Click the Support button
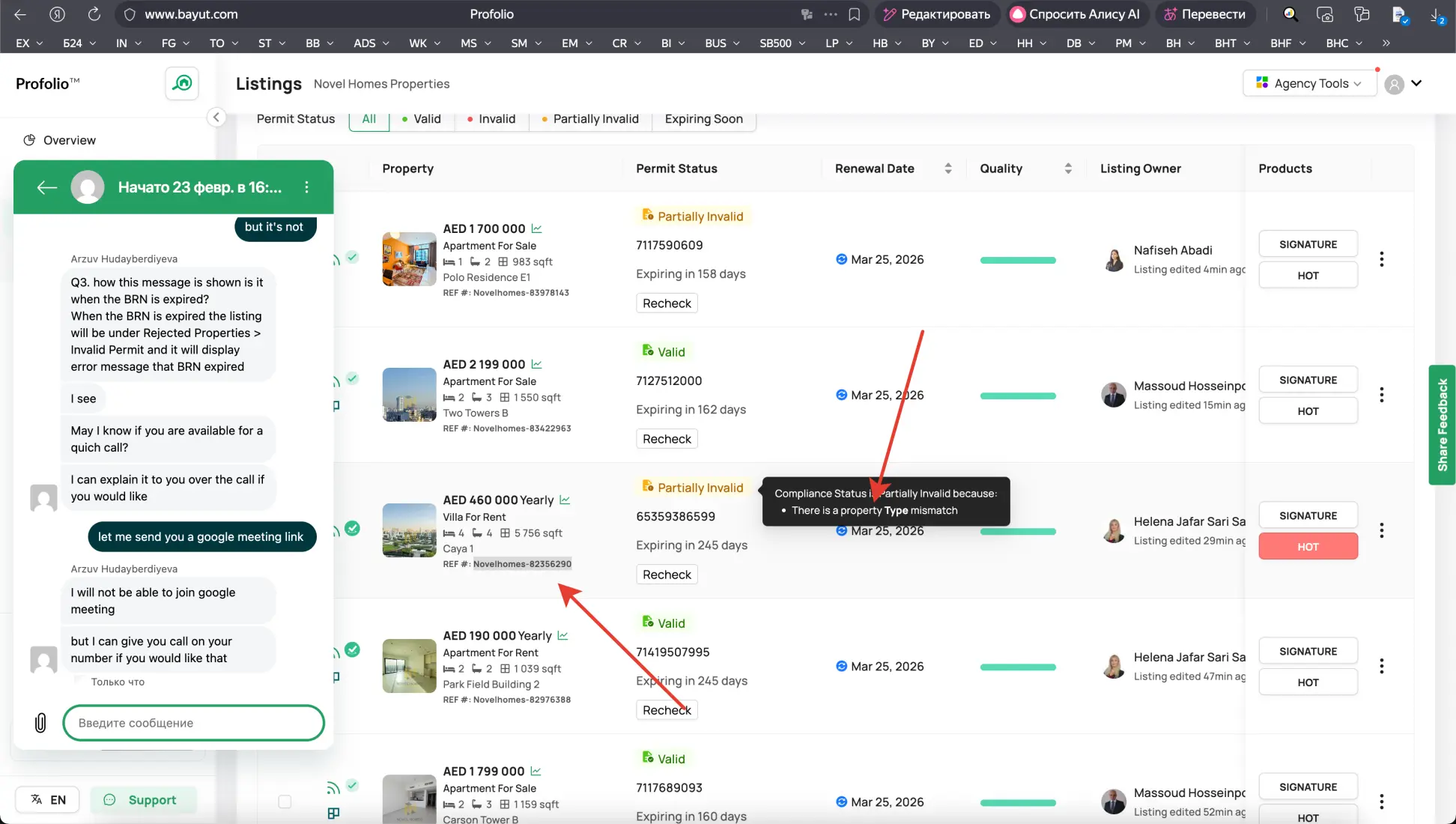The image size is (1456, 824). pos(143,800)
